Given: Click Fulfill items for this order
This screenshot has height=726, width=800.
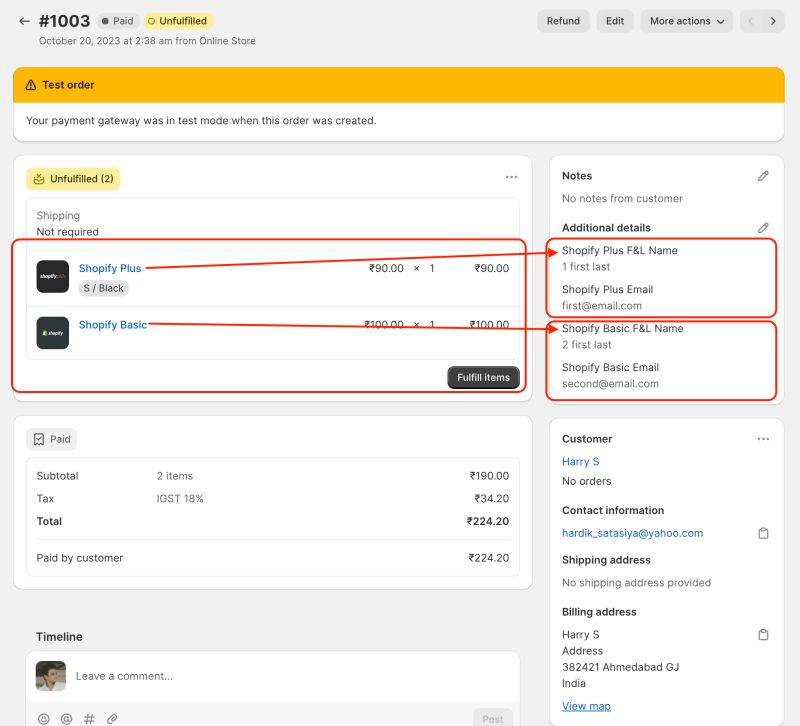Looking at the screenshot, I should pos(483,378).
